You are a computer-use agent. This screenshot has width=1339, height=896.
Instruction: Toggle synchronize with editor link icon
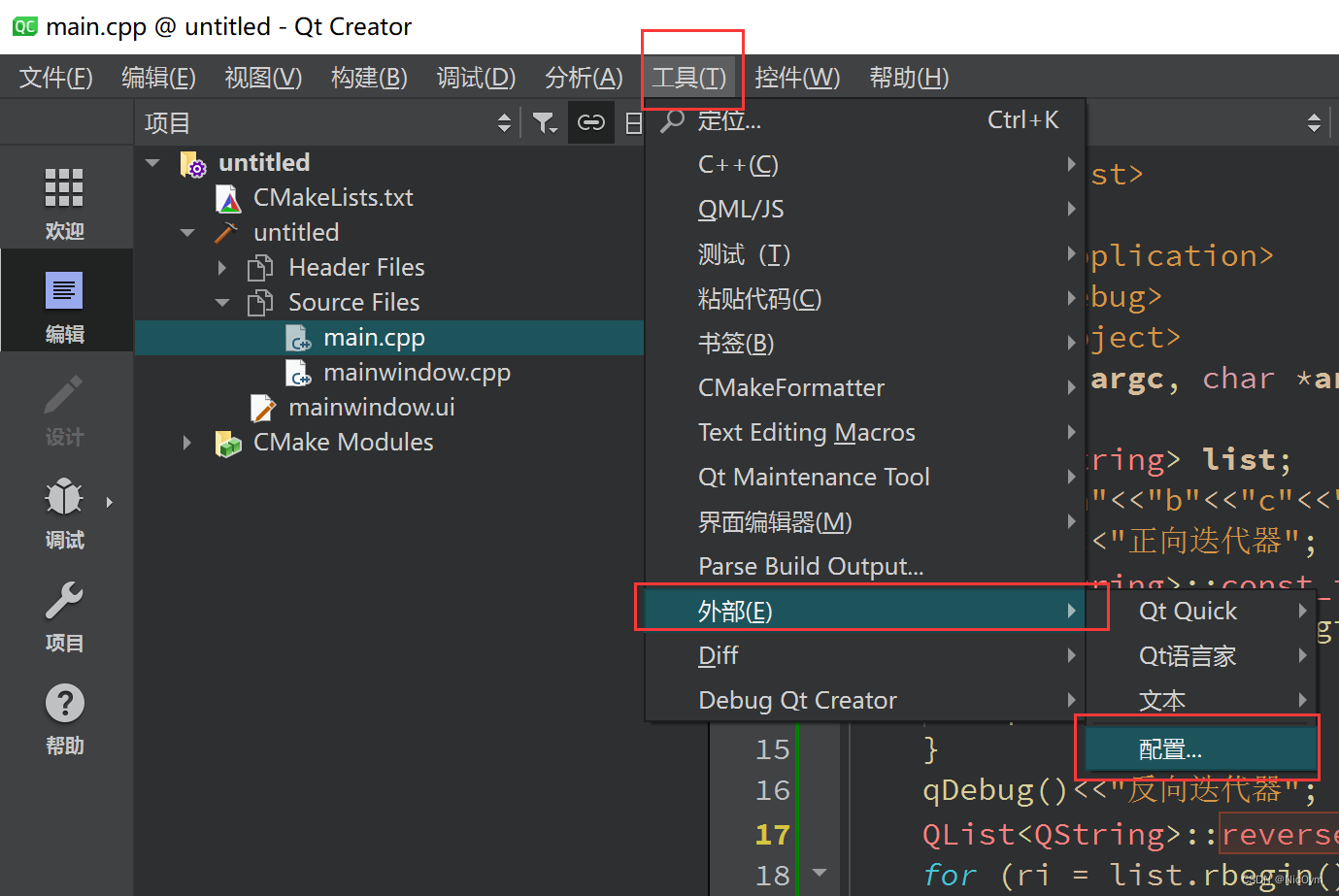[x=590, y=122]
